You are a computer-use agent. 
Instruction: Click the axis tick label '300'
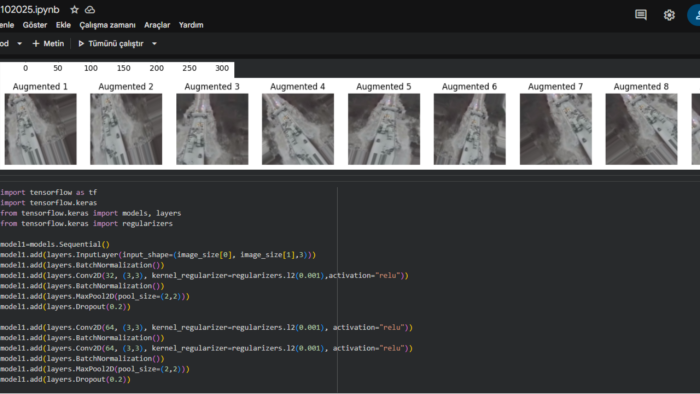(x=222, y=68)
